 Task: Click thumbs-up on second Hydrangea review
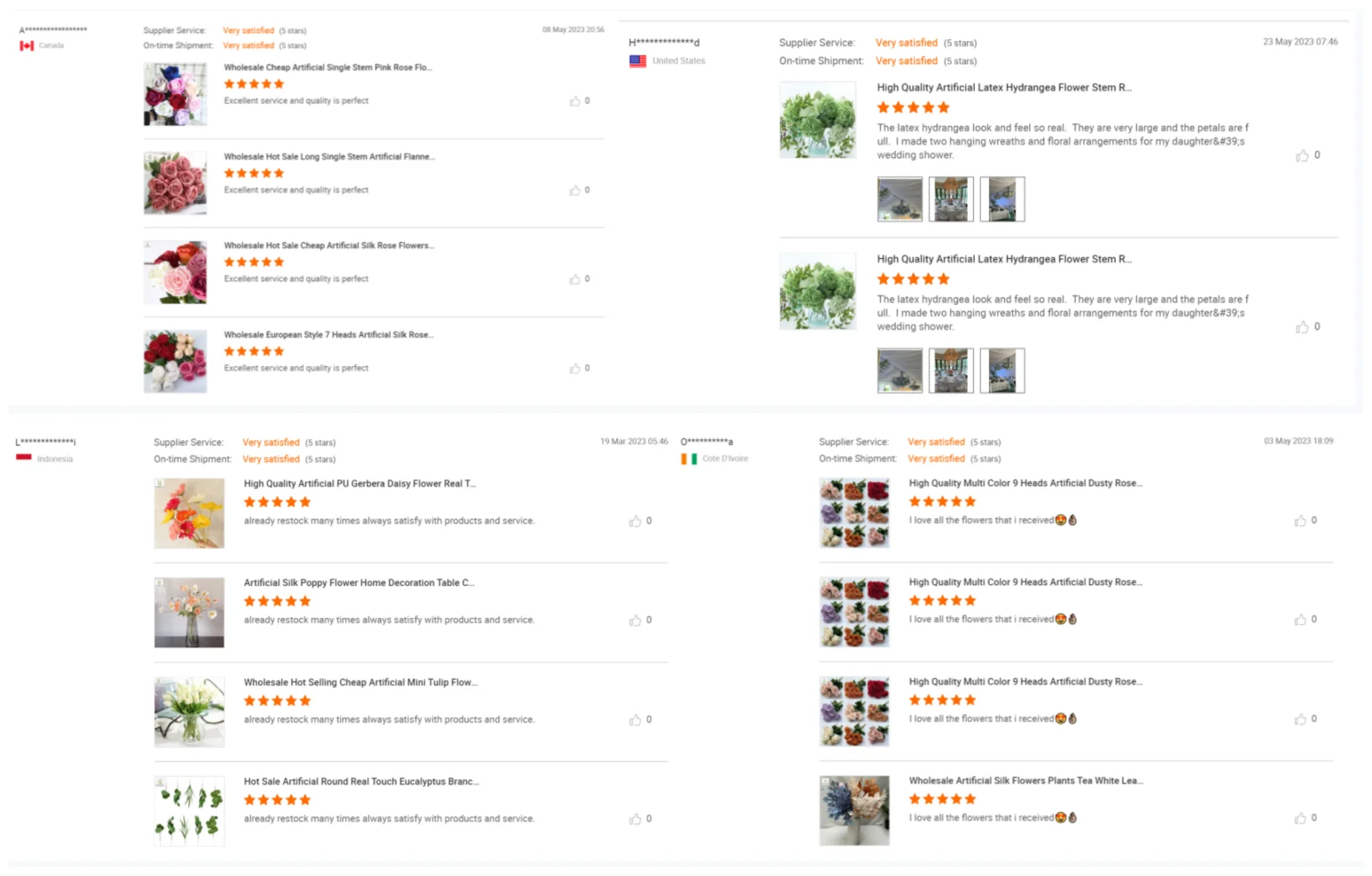[1301, 327]
